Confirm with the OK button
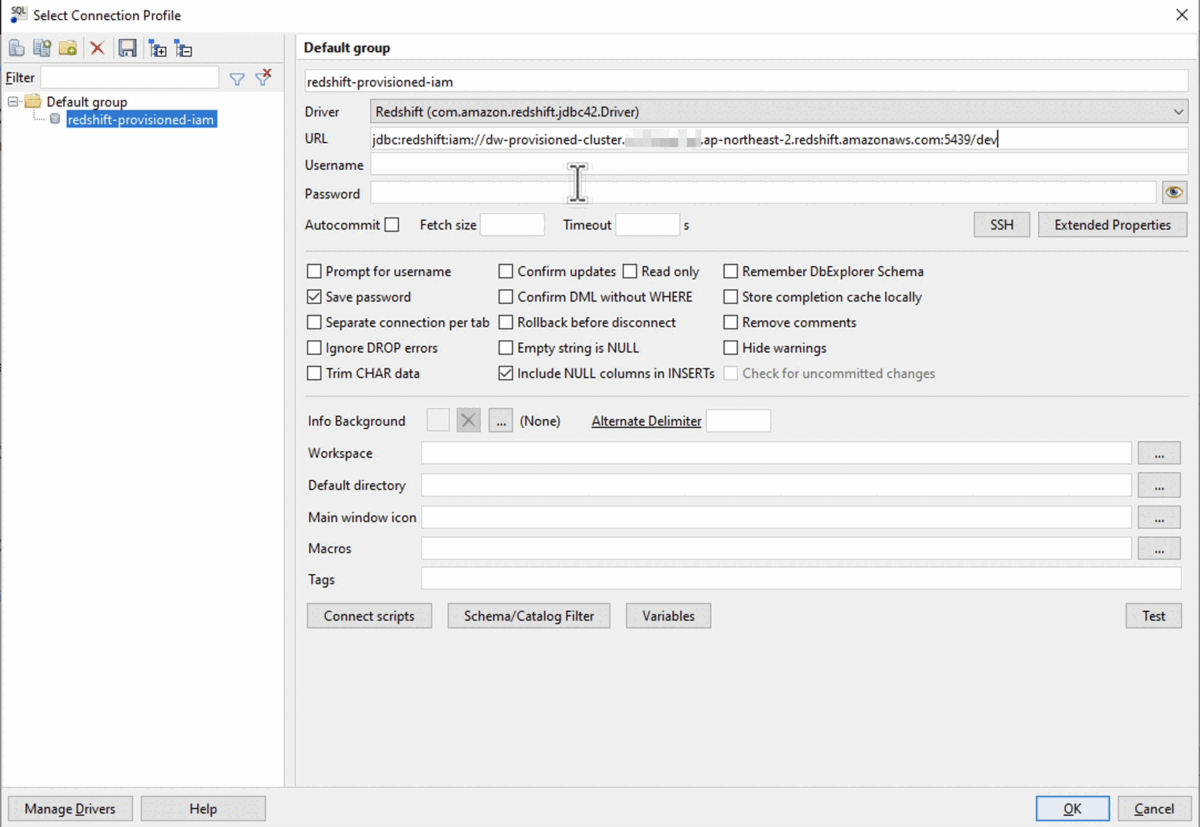The height and width of the screenshot is (827, 1200). pos(1072,809)
